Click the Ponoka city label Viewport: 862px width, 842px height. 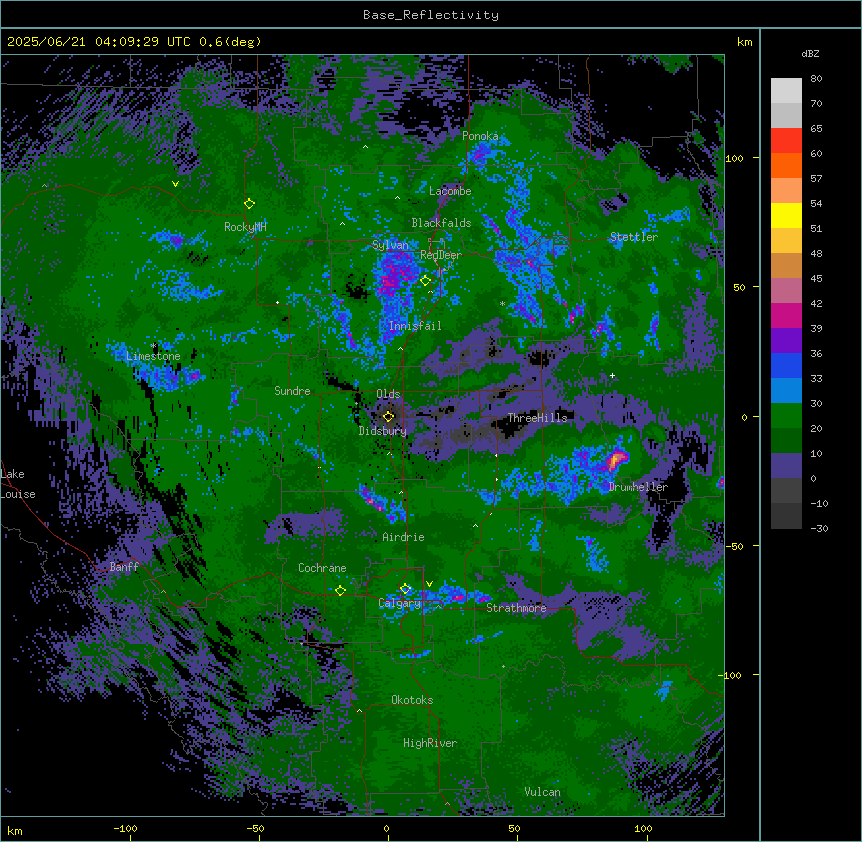coord(480,136)
